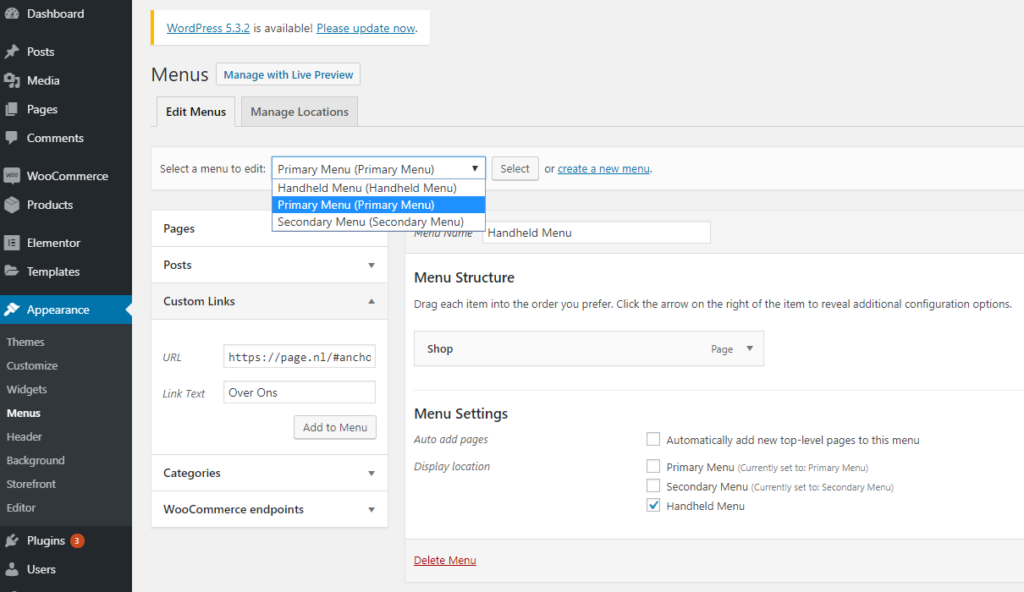The height and width of the screenshot is (592, 1024).
Task: Click the Comments speech bubble icon
Action: [x=12, y=138]
